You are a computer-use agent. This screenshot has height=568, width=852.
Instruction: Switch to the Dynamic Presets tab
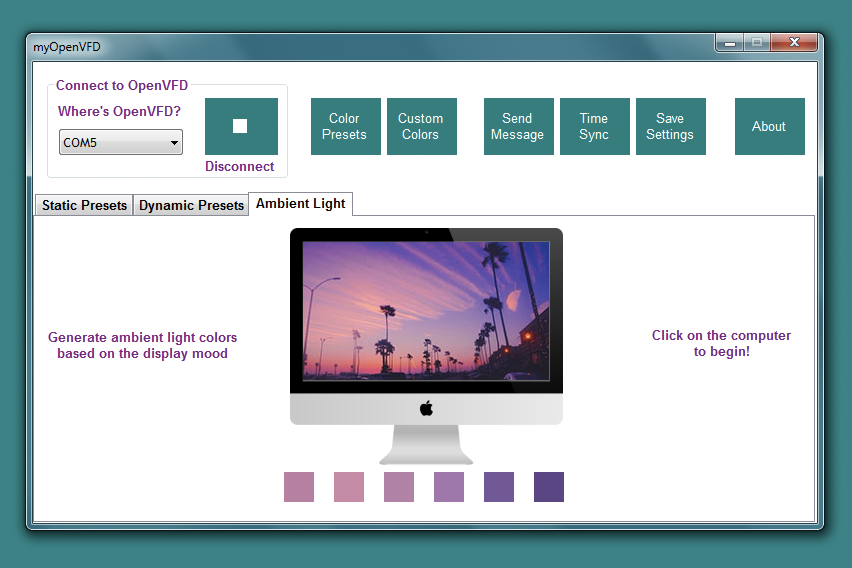tap(191, 205)
